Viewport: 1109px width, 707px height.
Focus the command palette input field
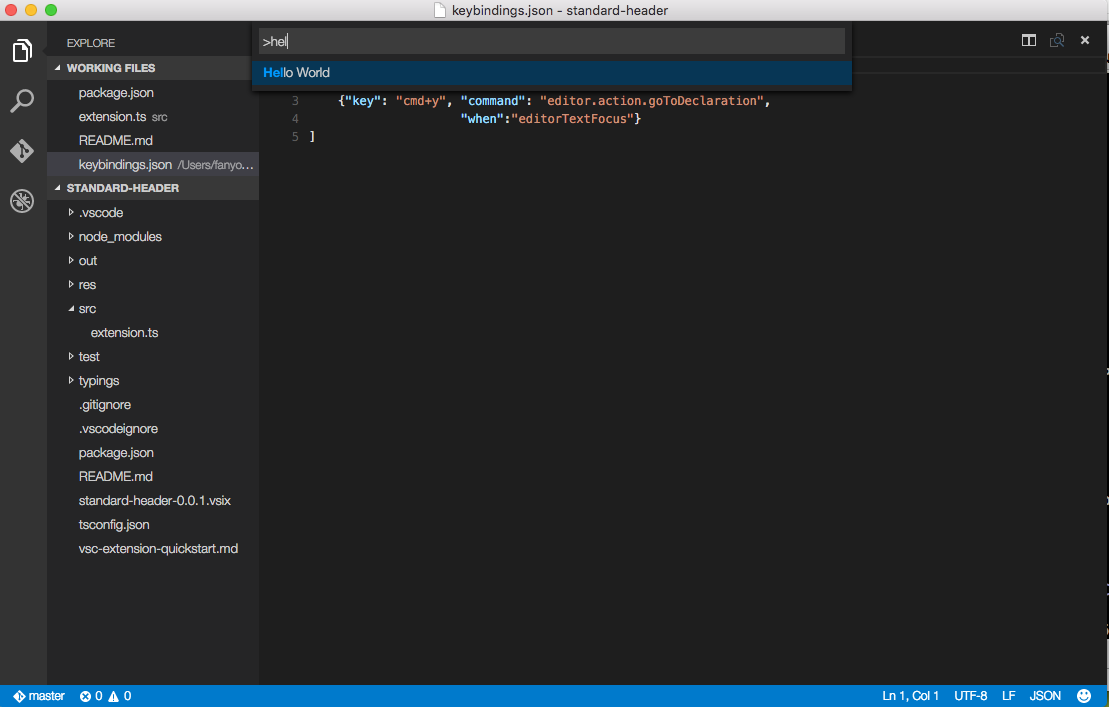pos(552,41)
